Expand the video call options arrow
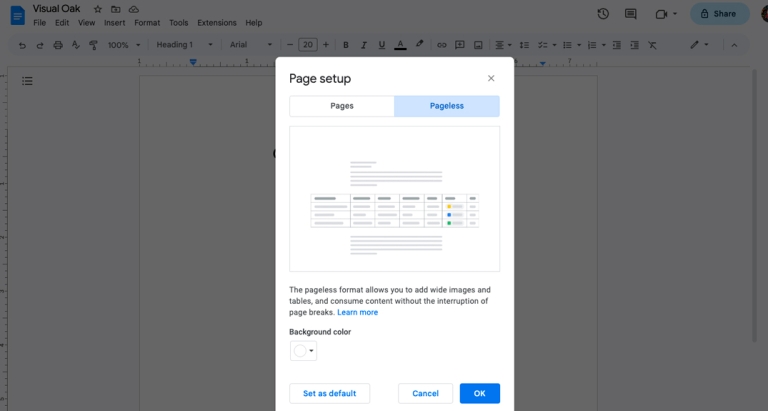The width and height of the screenshot is (768, 411). pyautogui.click(x=675, y=14)
